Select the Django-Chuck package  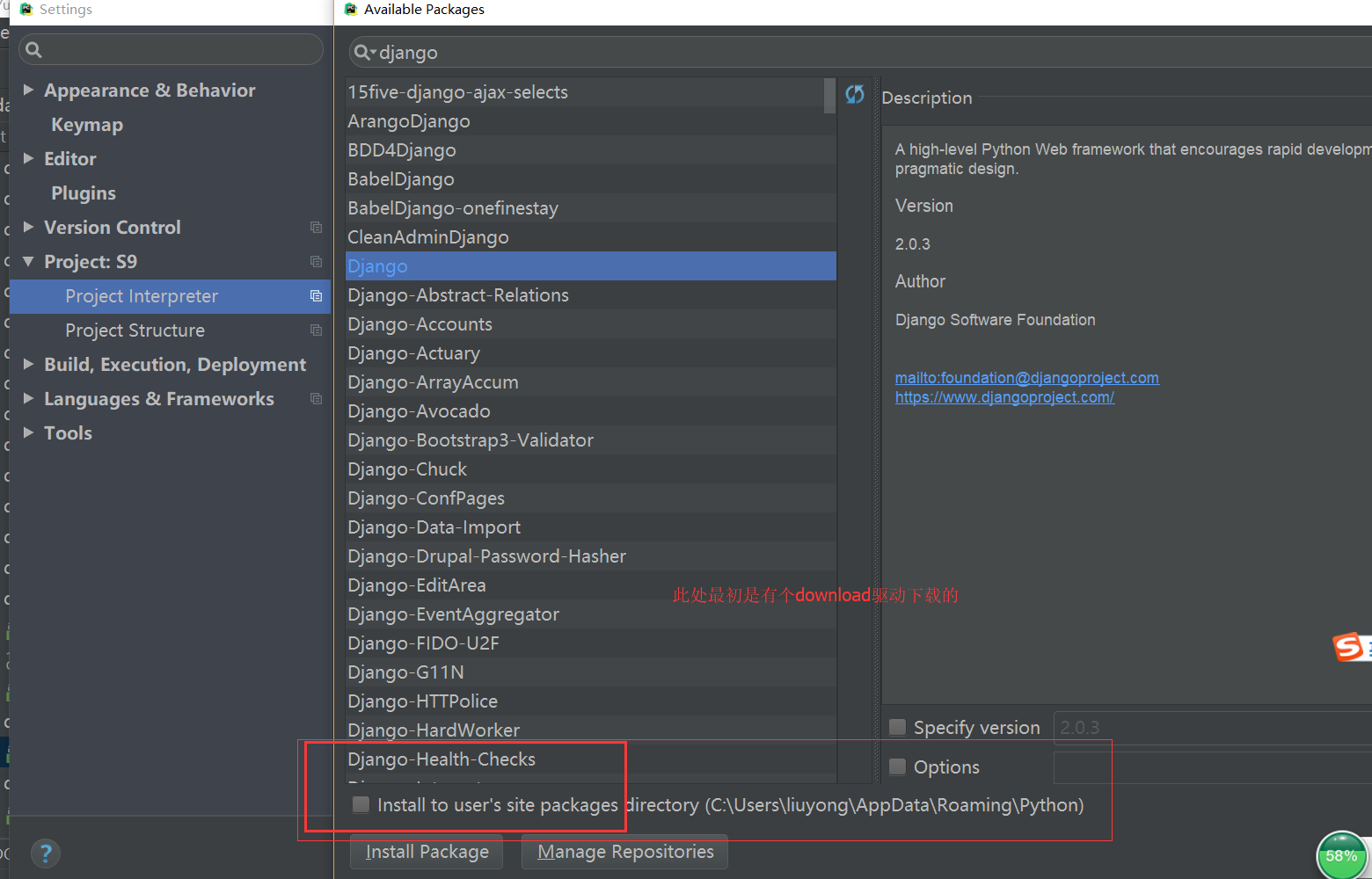(x=591, y=469)
